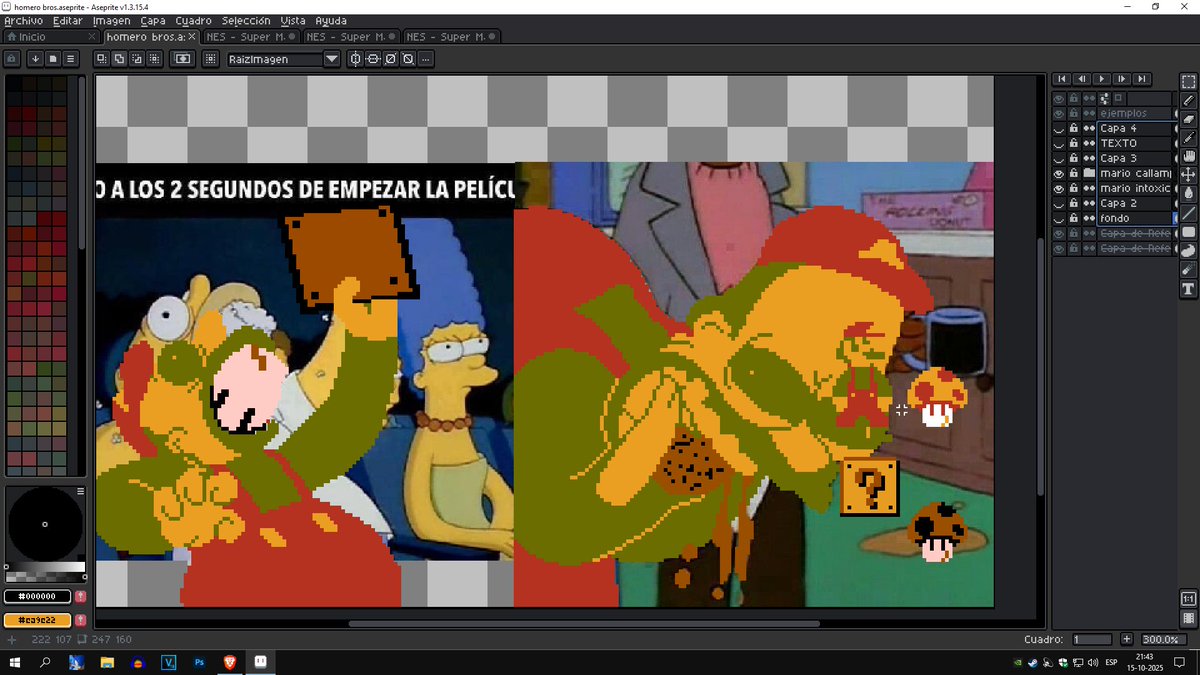Toggle visibility of TEXTO layer

pos(1059,143)
